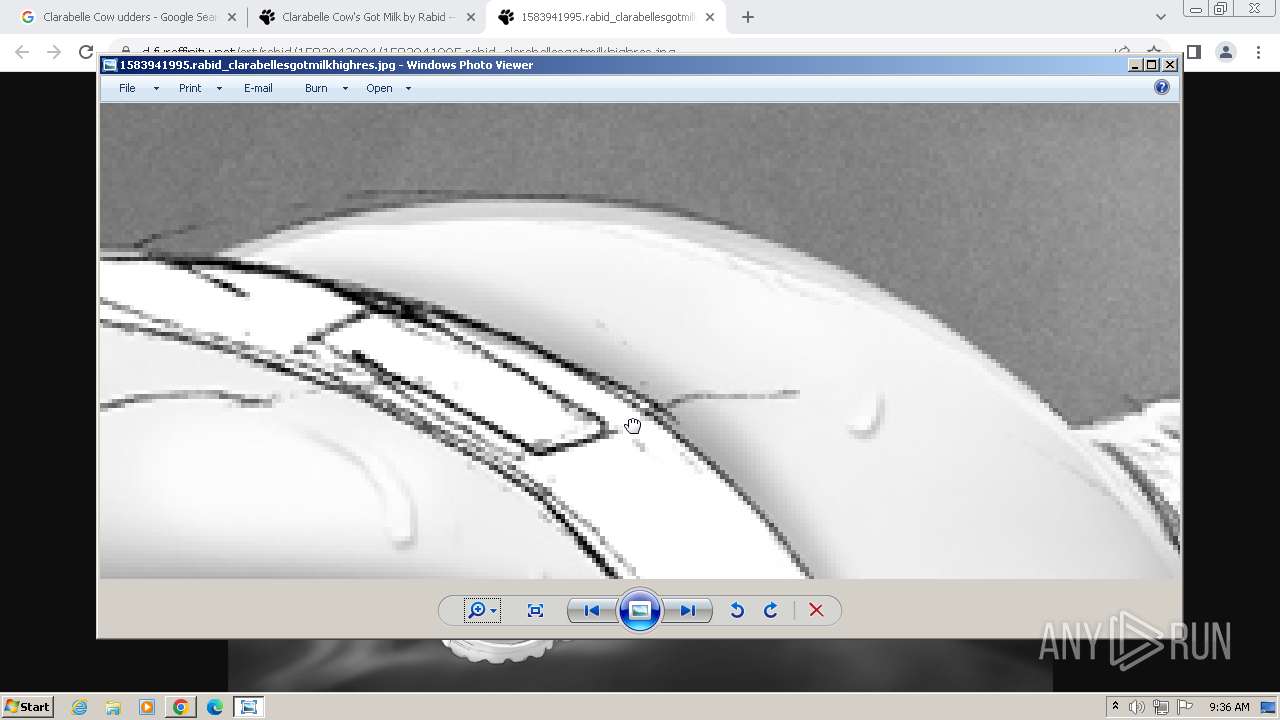Close the Google Search tab
Image resolution: width=1280 pixels, height=720 pixels.
click(x=232, y=17)
